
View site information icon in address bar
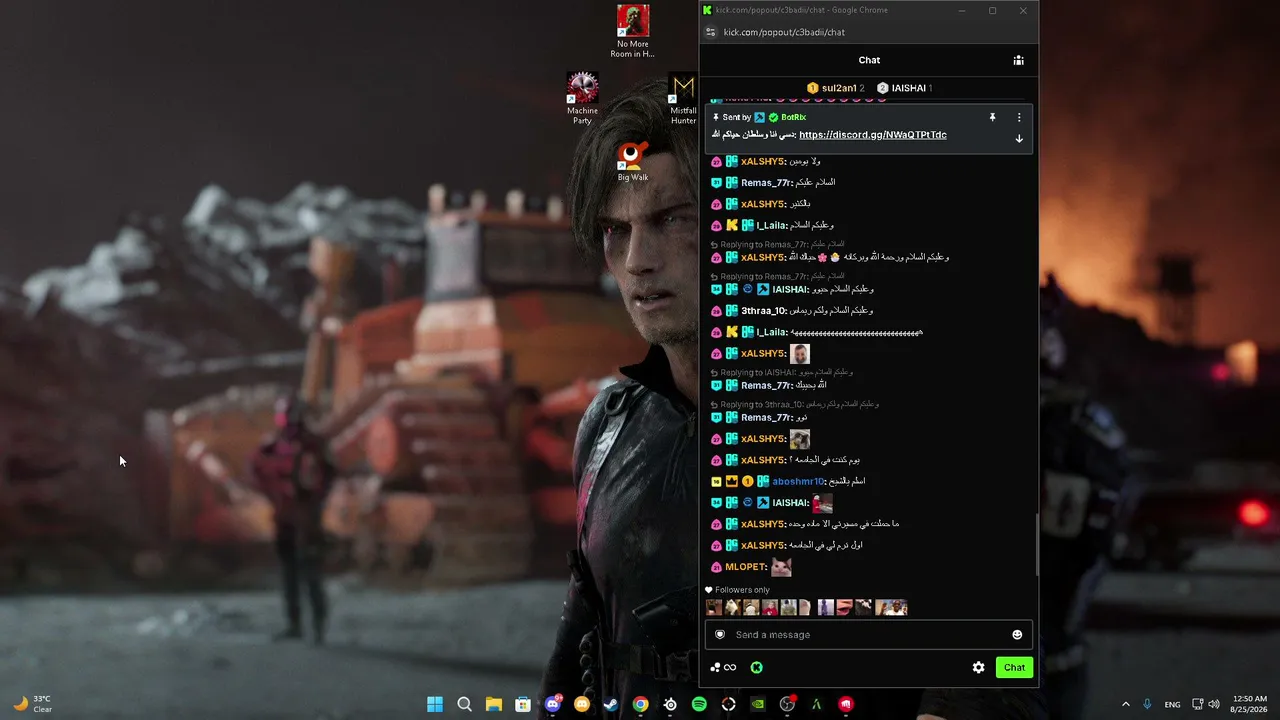click(711, 32)
